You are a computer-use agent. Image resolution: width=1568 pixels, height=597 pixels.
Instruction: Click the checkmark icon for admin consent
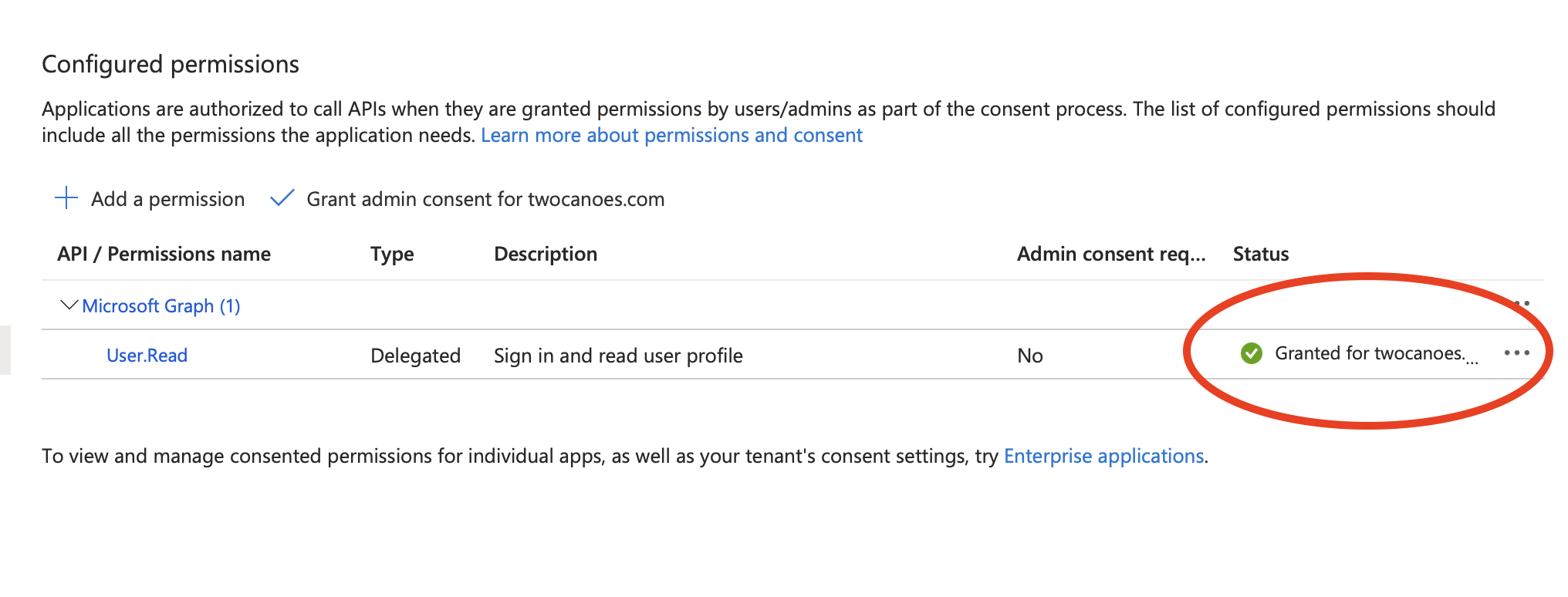tap(282, 199)
